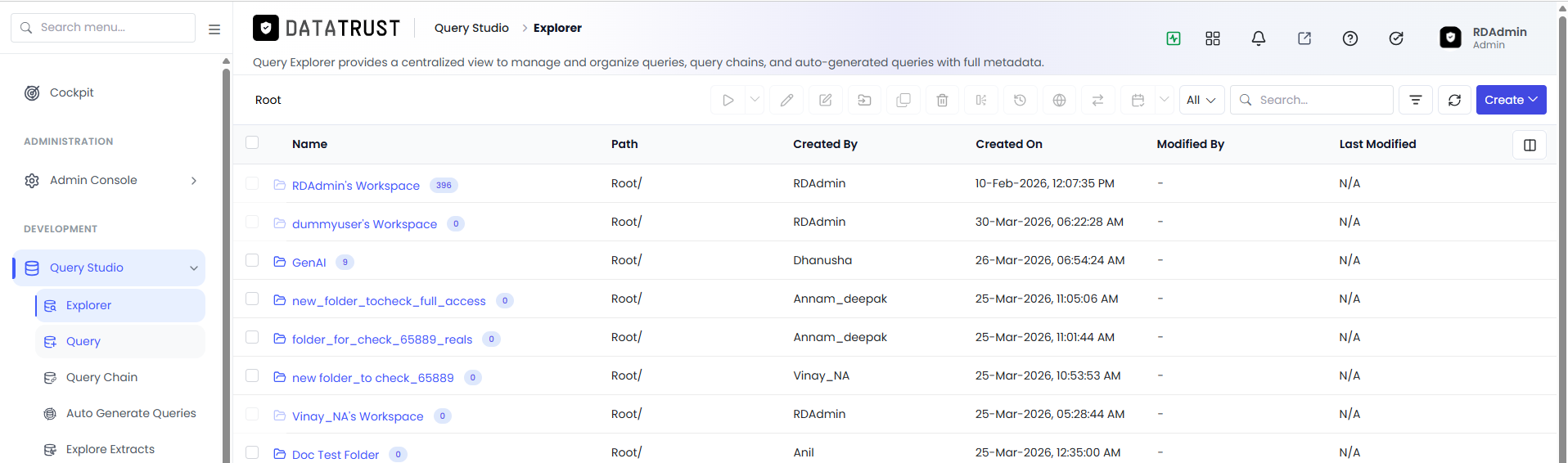Open the notifications bell
Image resolution: width=1568 pixels, height=463 pixels.
pyautogui.click(x=1259, y=38)
